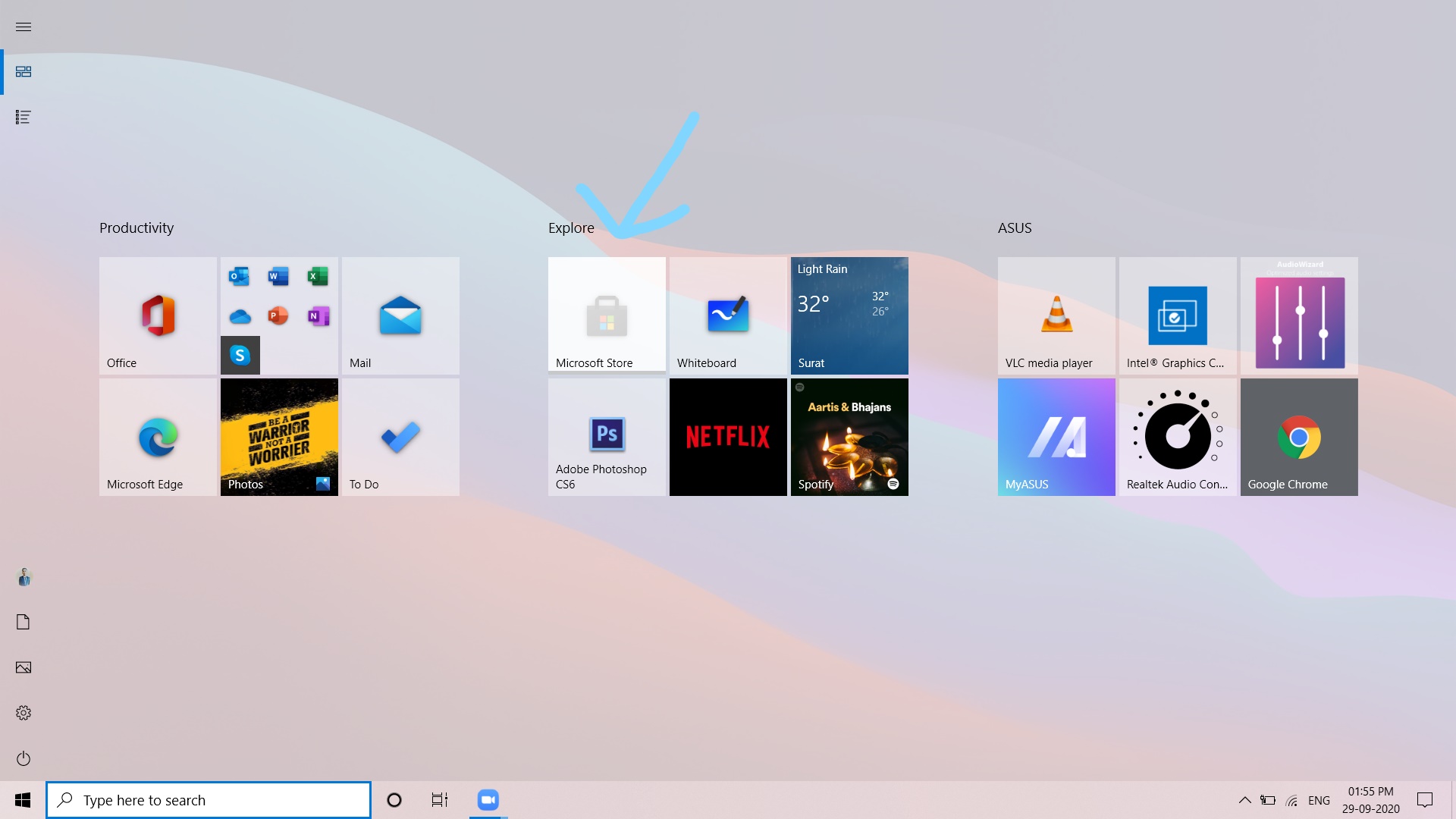This screenshot has height=819, width=1456.
Task: Launch Adobe Photoshop CS6 tile
Action: pyautogui.click(x=607, y=437)
